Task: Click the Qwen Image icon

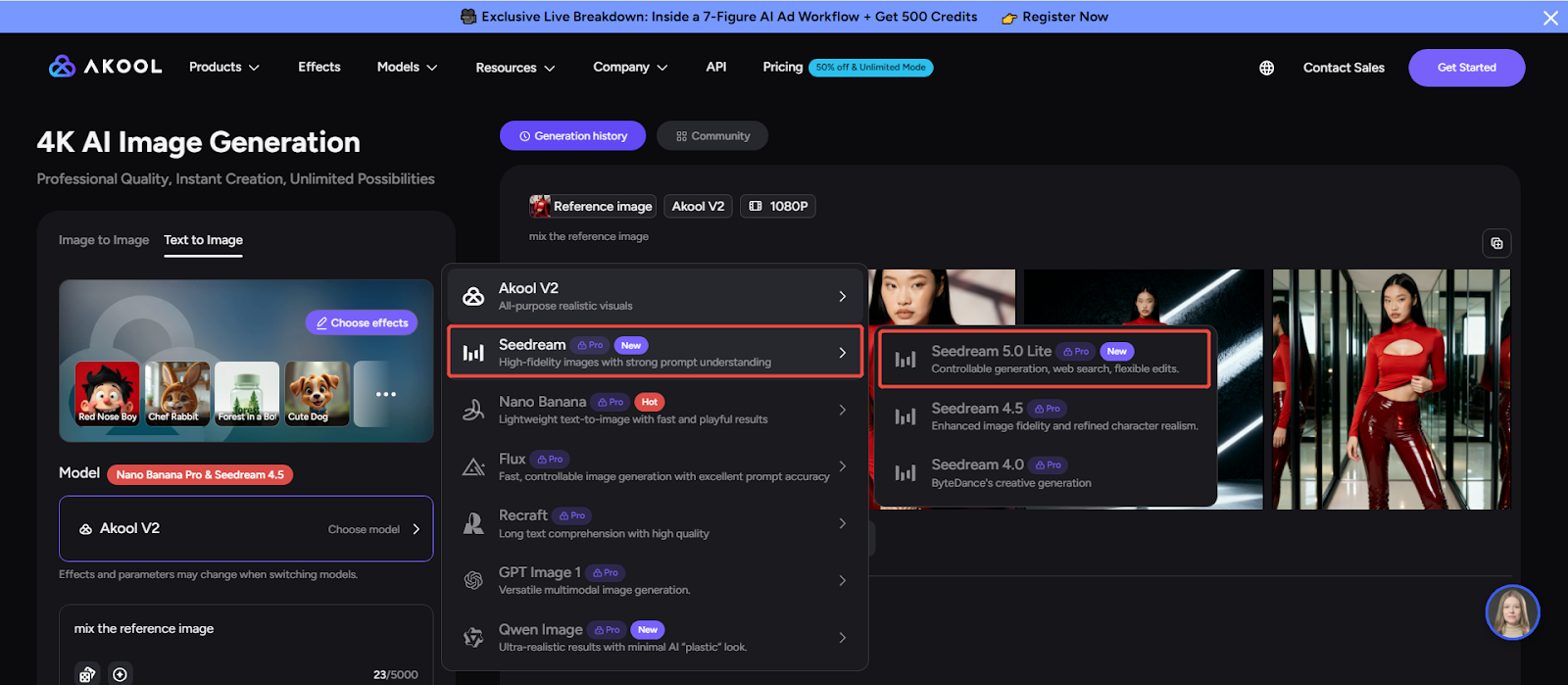Action: (x=473, y=637)
